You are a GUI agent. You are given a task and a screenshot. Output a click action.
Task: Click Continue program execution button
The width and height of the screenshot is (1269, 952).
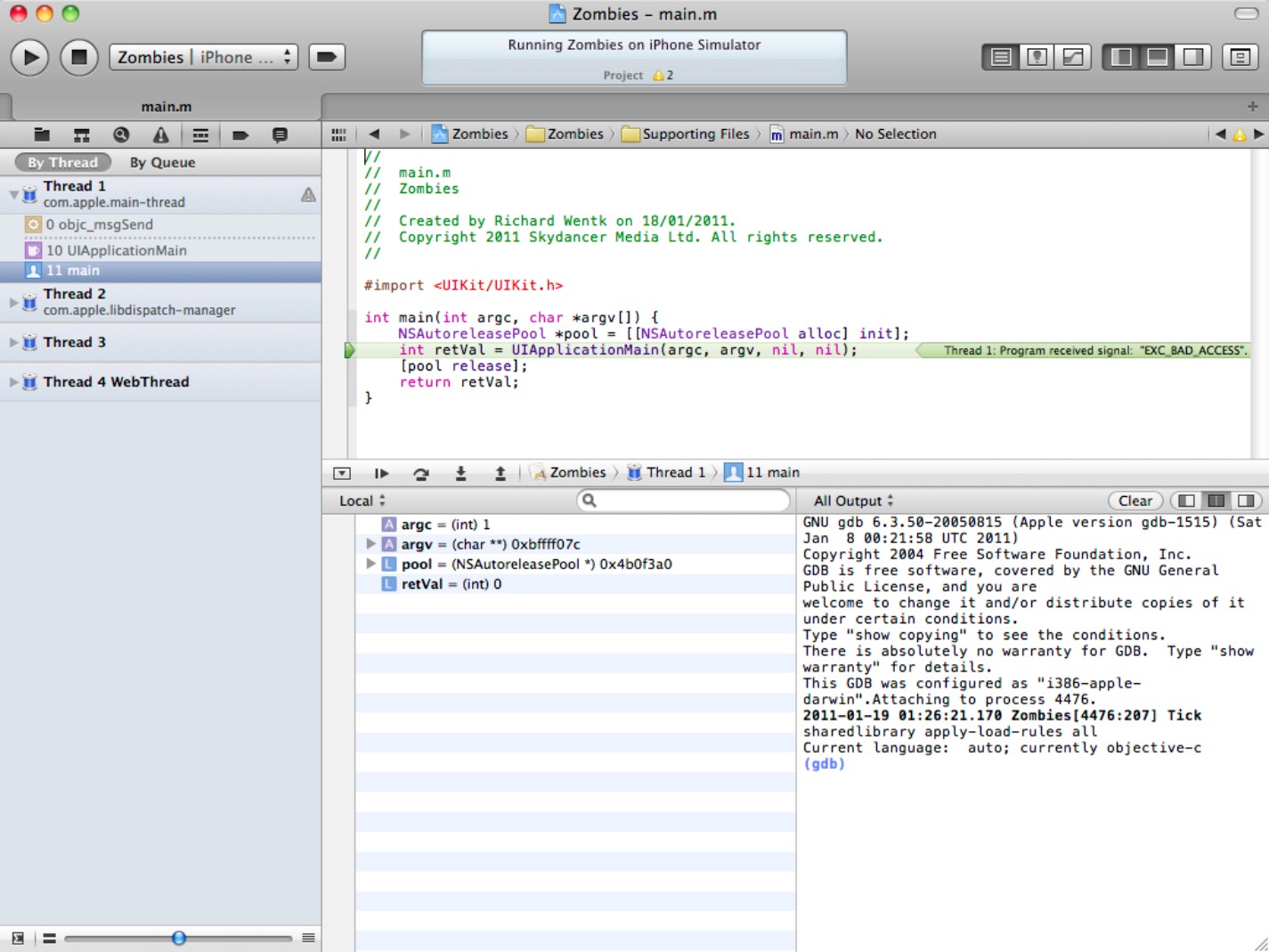click(381, 474)
